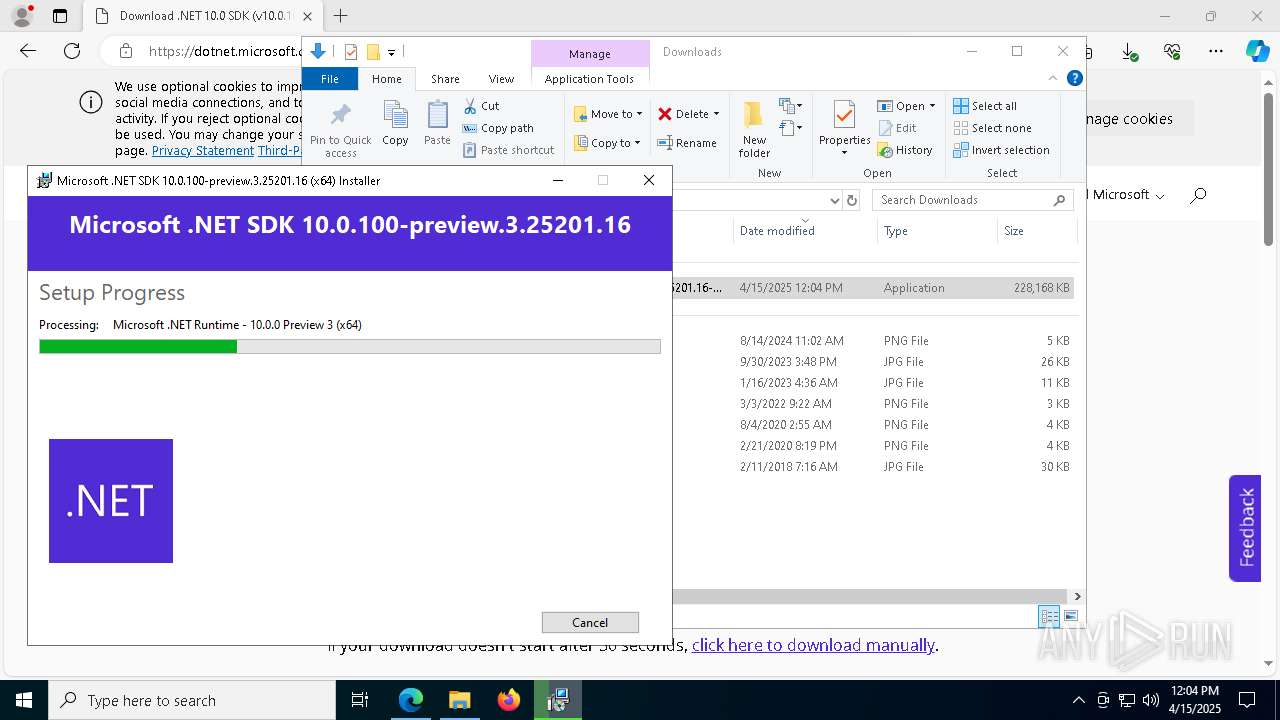The width and height of the screenshot is (1280, 720).
Task: Switch to the Home ribbon tab
Action: coord(386,79)
